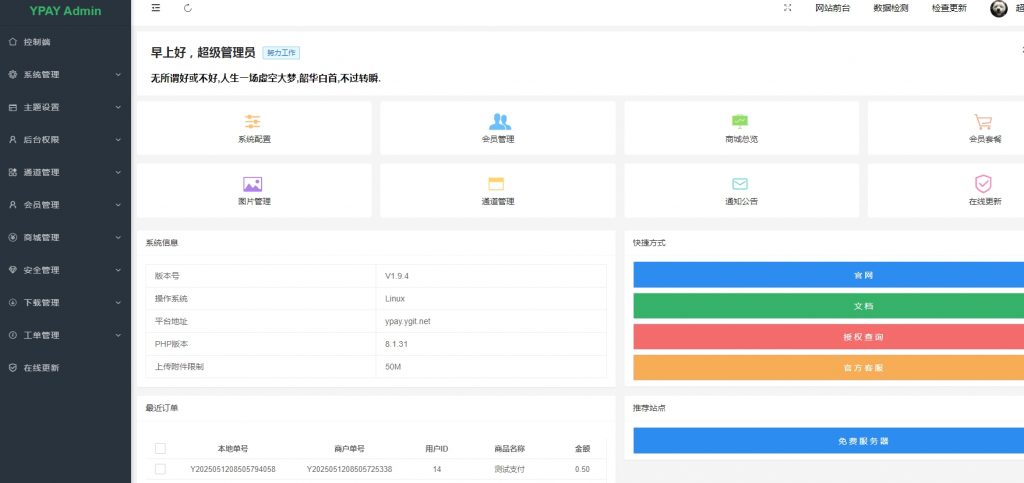Toggle fullscreen icon in top bar
1024x483 pixels.
(788, 8)
